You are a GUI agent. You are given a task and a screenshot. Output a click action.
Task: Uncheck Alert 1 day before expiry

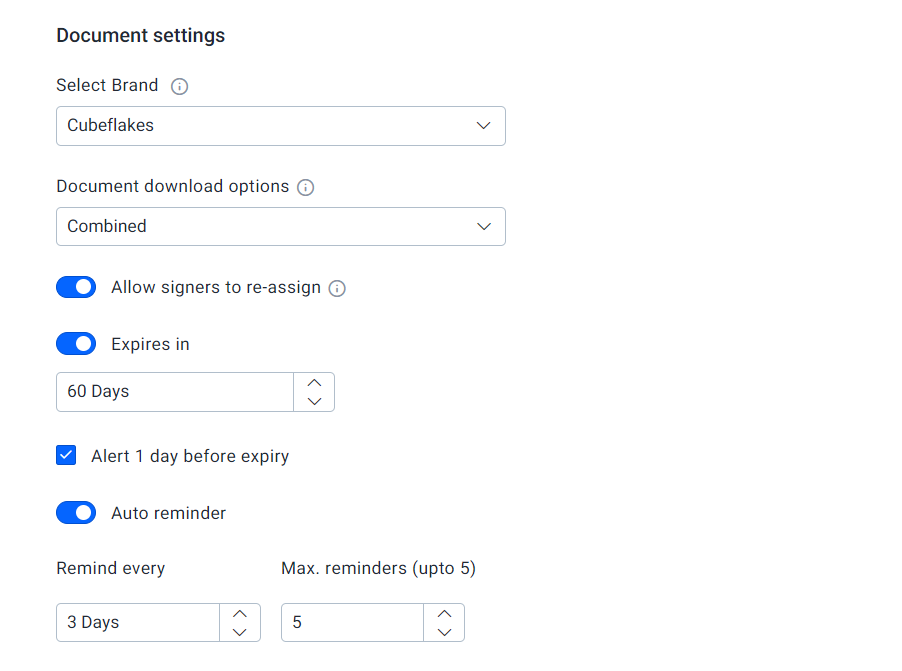[x=66, y=455]
